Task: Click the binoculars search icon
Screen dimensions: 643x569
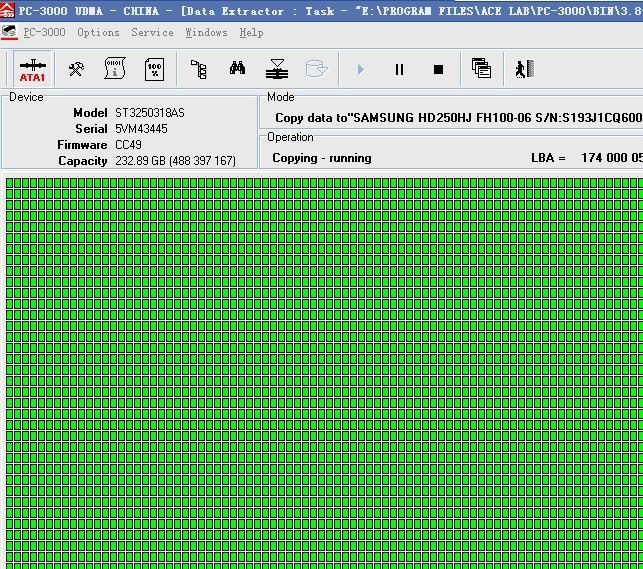Action: [237, 69]
